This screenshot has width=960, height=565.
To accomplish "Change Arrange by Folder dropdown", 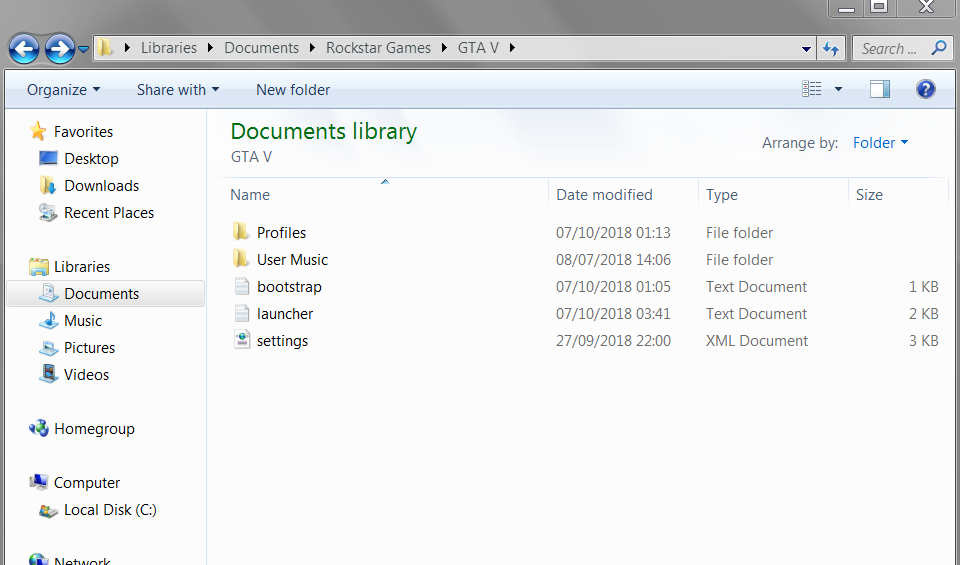I will (x=880, y=143).
